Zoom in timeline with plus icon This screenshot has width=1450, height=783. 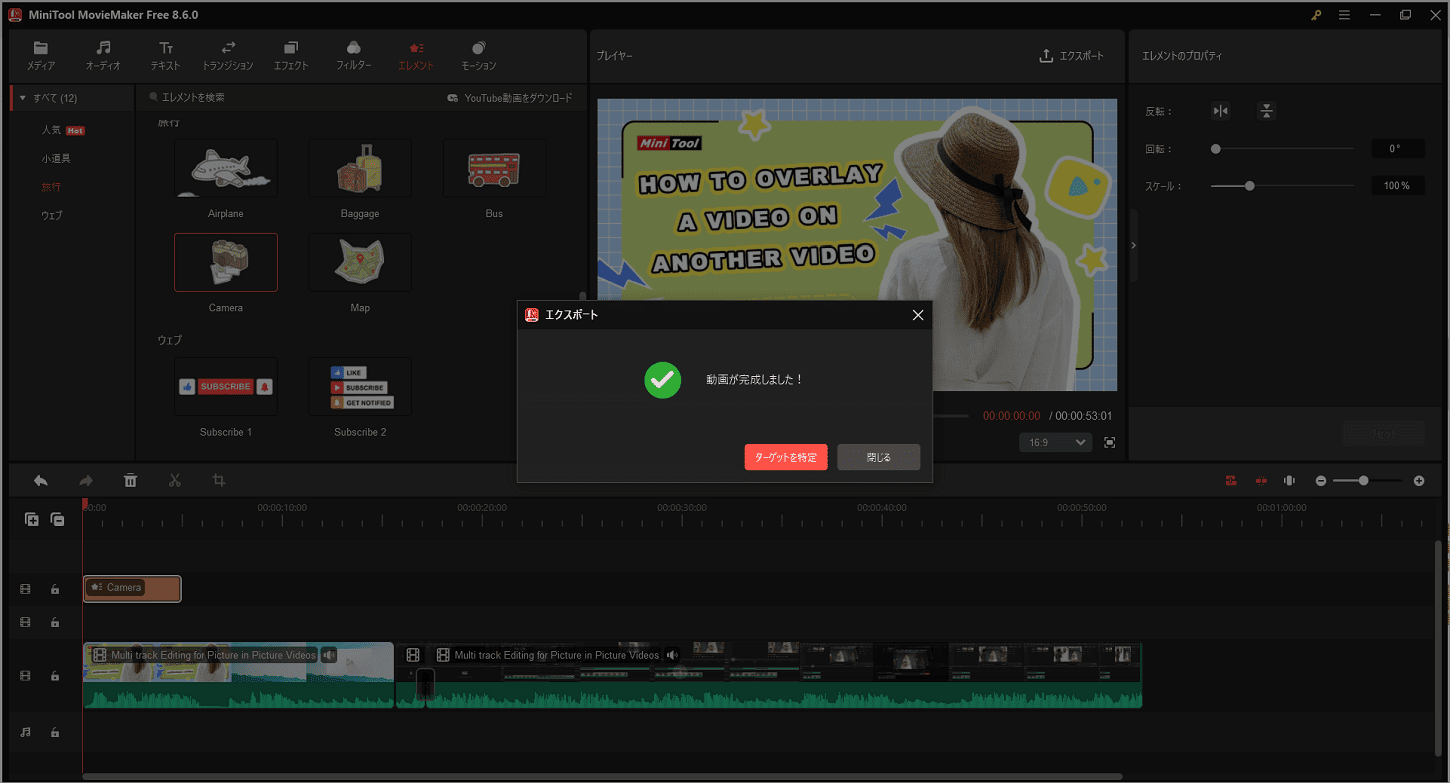click(1418, 481)
